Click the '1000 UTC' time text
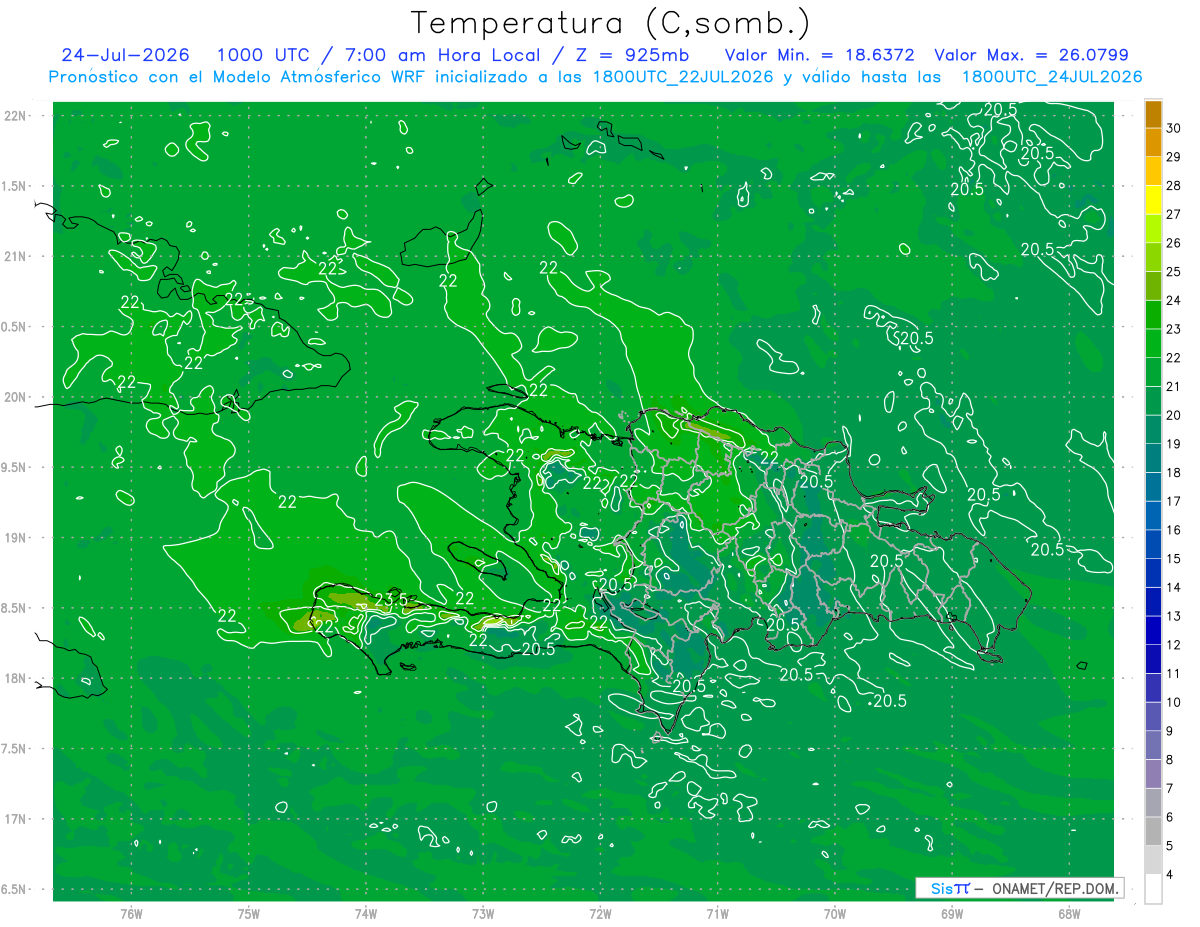The image size is (1200, 927). point(262,55)
